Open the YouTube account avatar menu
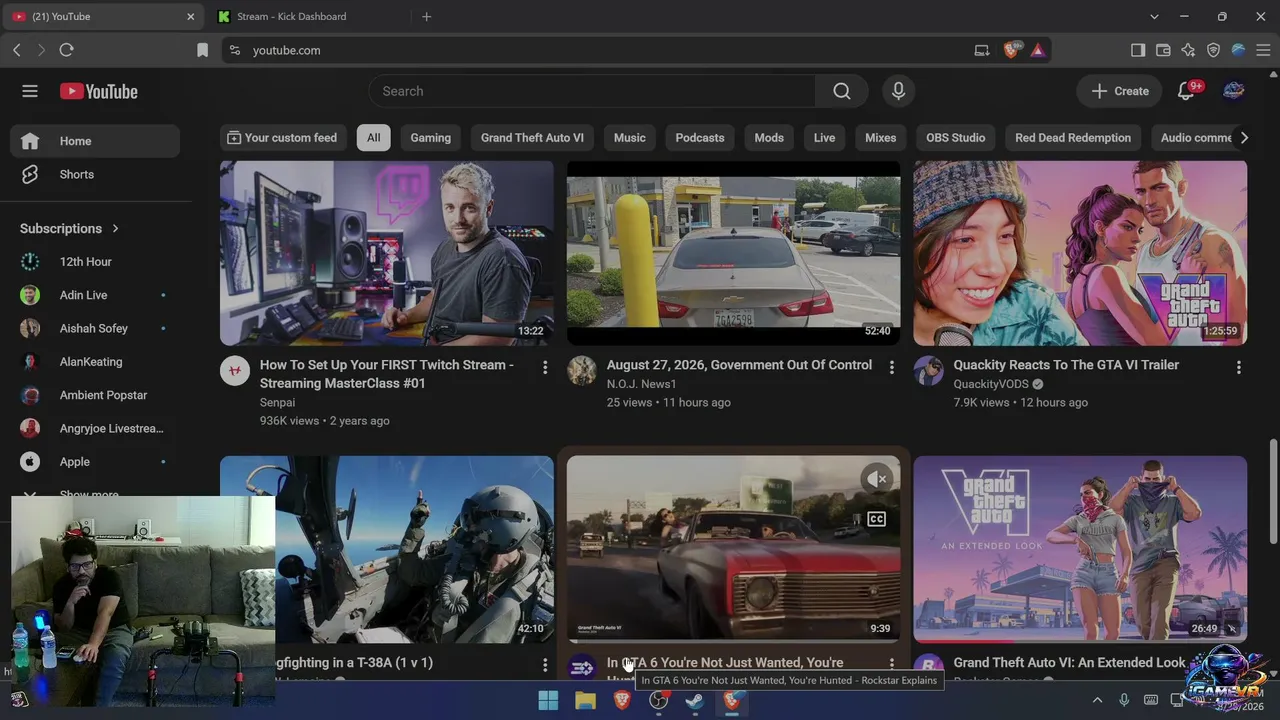 [x=1234, y=91]
